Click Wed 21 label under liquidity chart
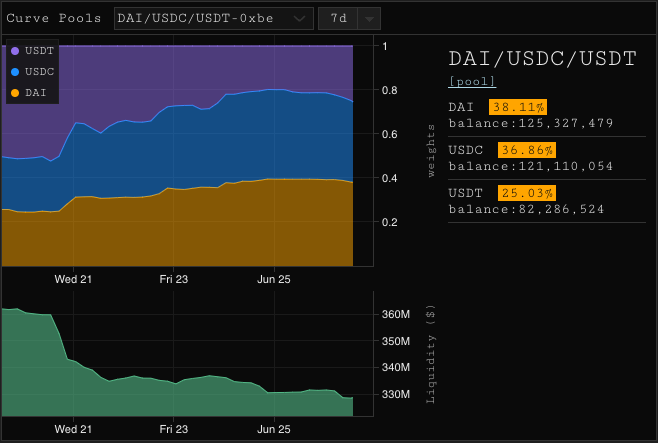The width and height of the screenshot is (658, 443). tap(73, 429)
